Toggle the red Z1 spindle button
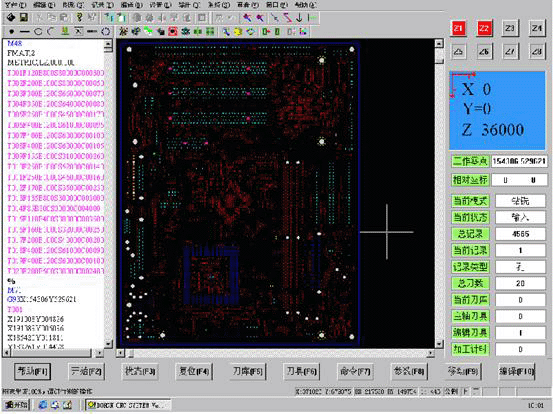553x414 pixels. [458, 28]
